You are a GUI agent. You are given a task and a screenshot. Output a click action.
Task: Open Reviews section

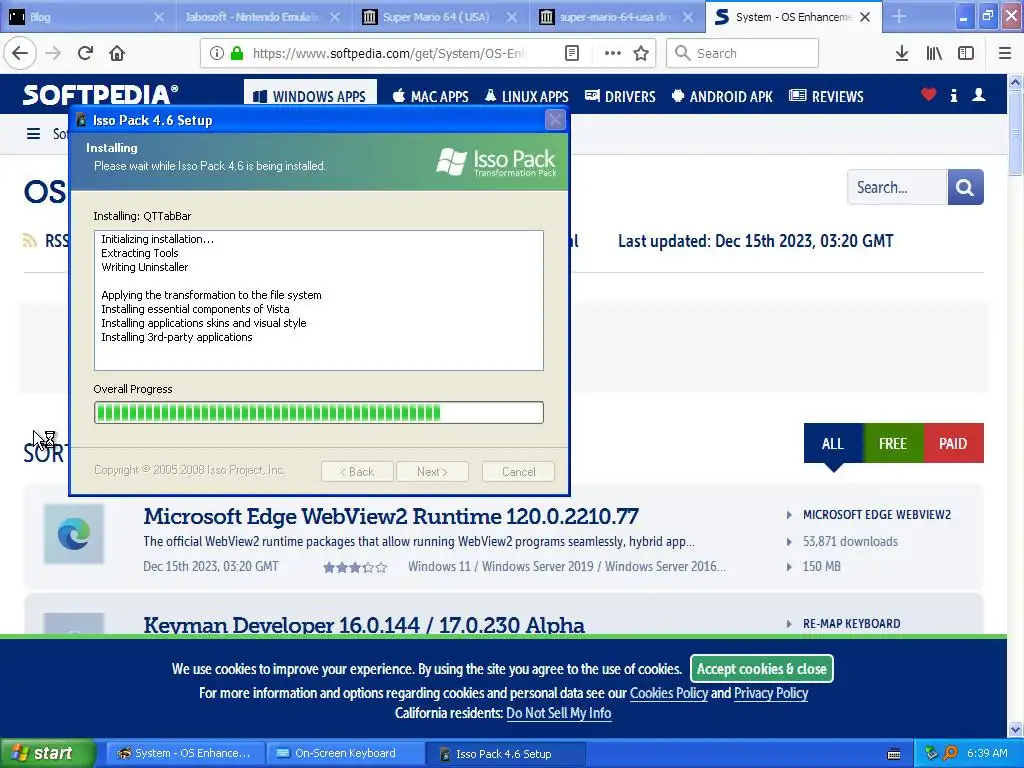pos(826,96)
